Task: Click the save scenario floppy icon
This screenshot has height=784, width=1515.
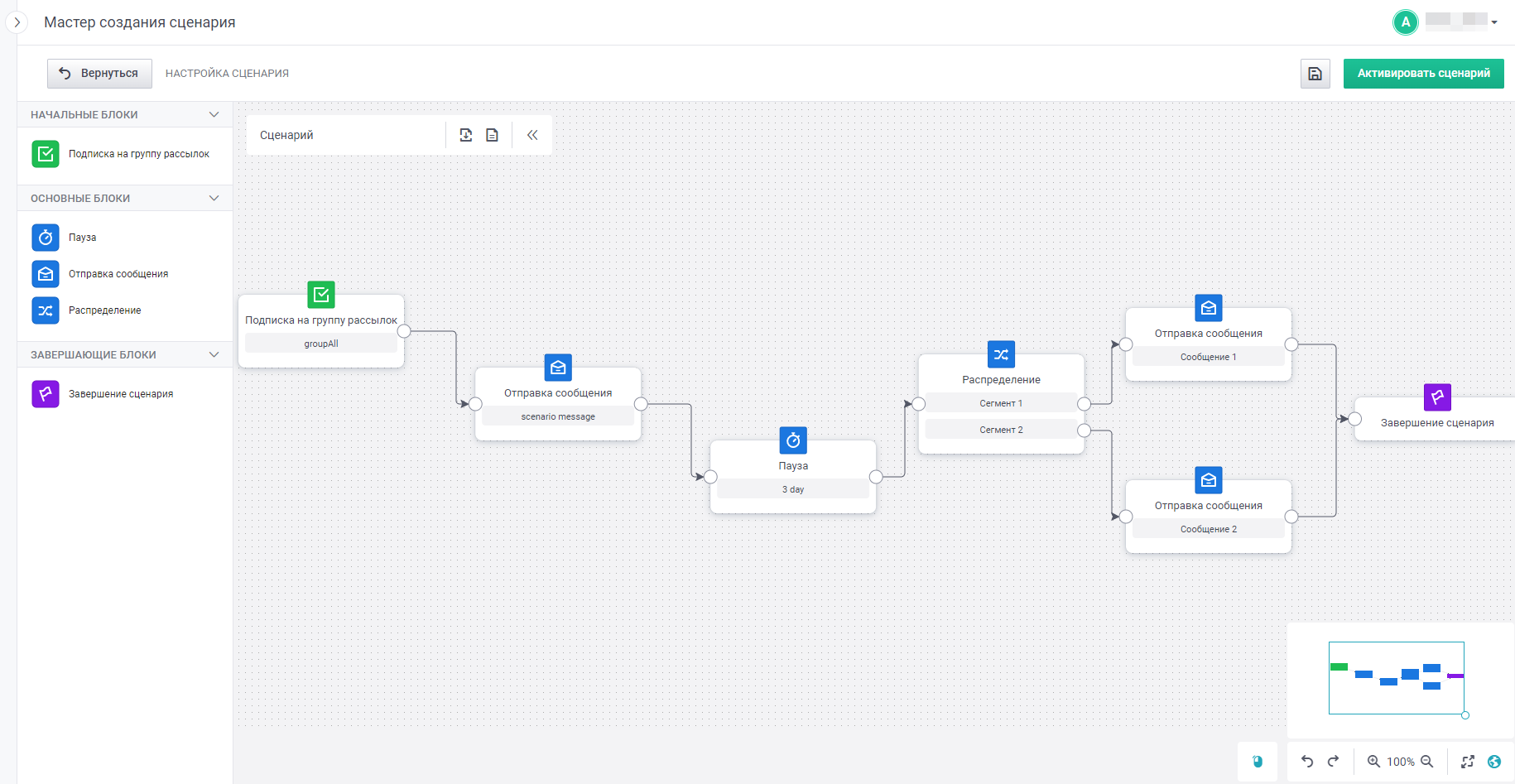Action: 1315,74
